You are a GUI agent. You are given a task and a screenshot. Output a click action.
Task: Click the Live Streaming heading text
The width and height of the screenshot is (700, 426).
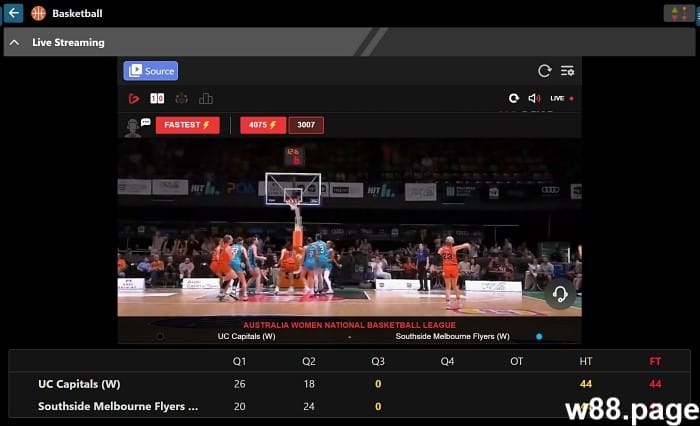point(68,42)
